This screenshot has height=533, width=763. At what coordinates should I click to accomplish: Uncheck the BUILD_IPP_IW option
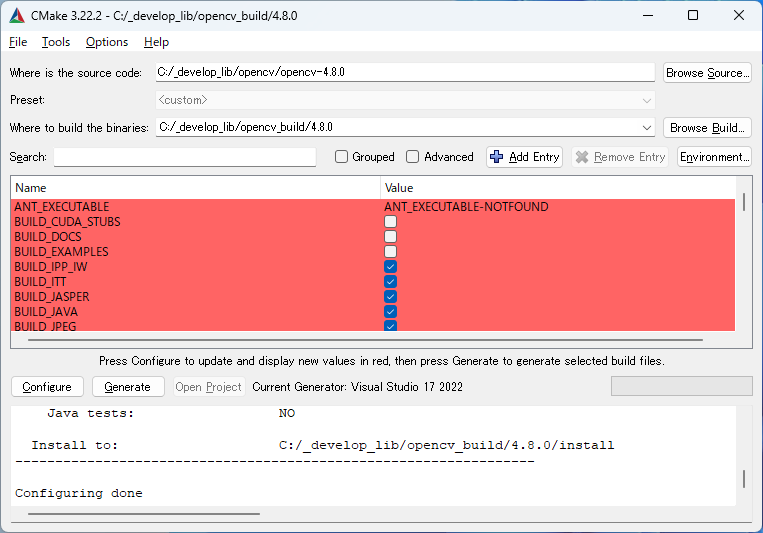click(x=390, y=267)
